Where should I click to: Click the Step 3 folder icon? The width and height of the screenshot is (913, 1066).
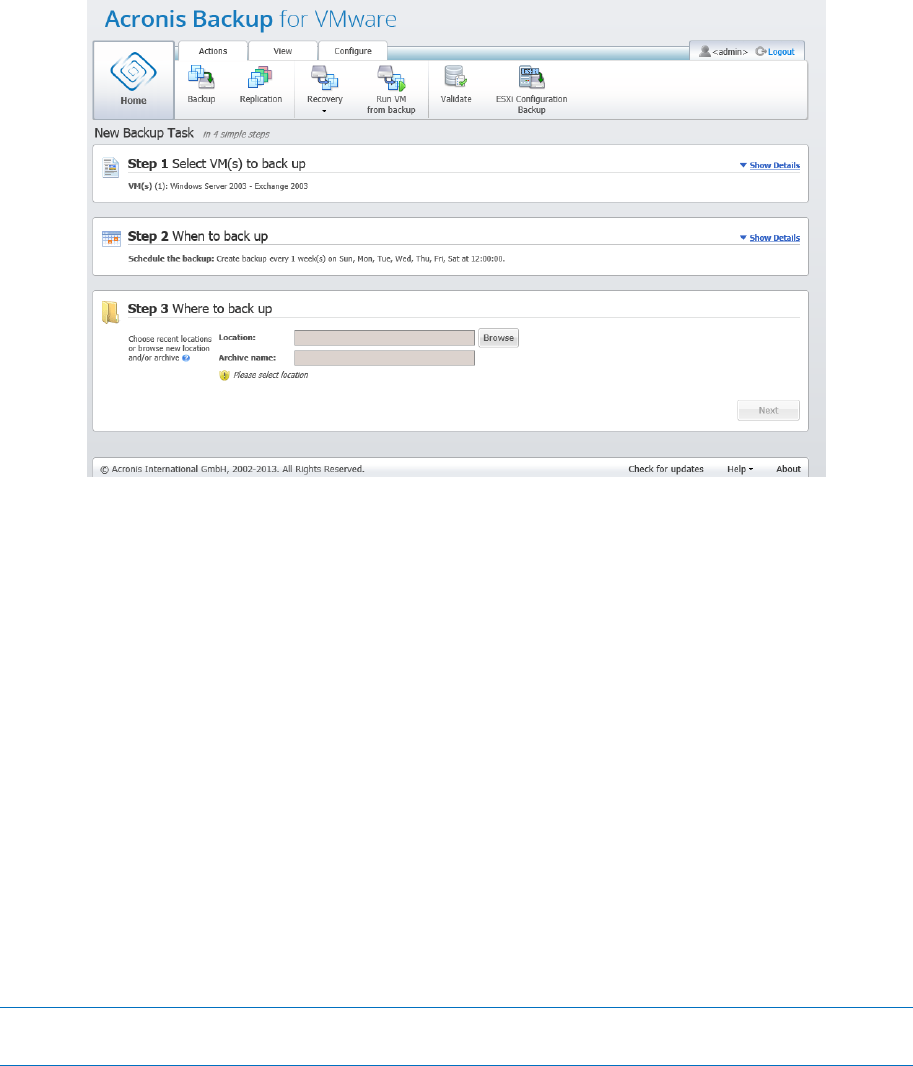[x=110, y=312]
